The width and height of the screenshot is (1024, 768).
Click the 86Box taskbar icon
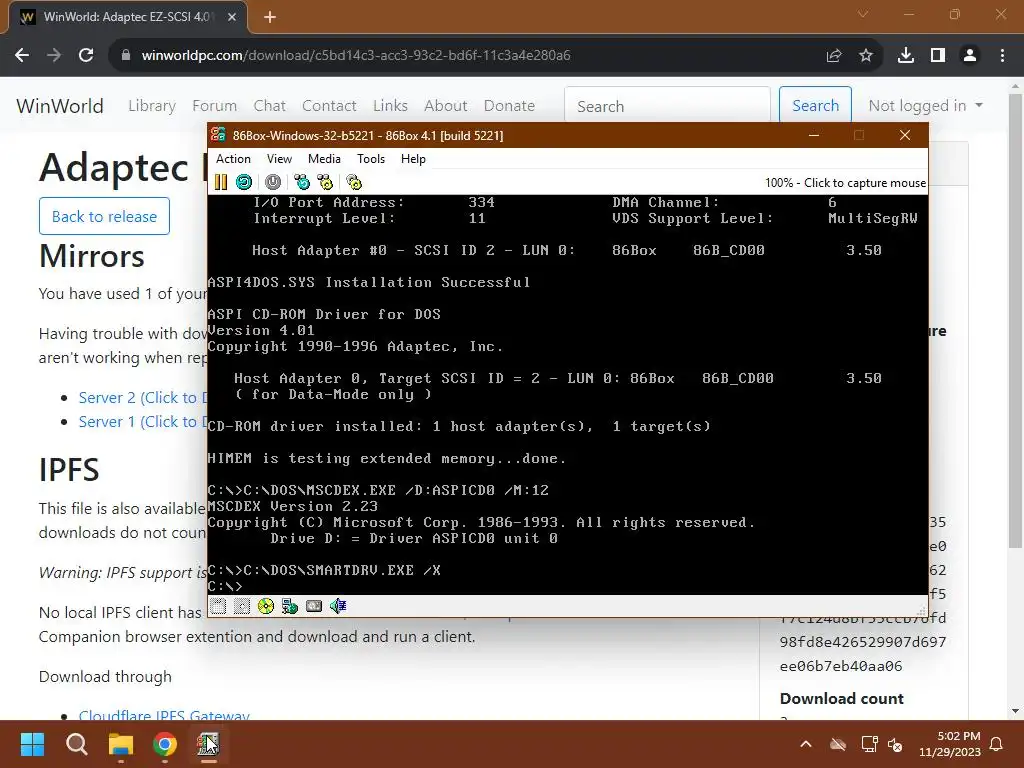click(208, 744)
